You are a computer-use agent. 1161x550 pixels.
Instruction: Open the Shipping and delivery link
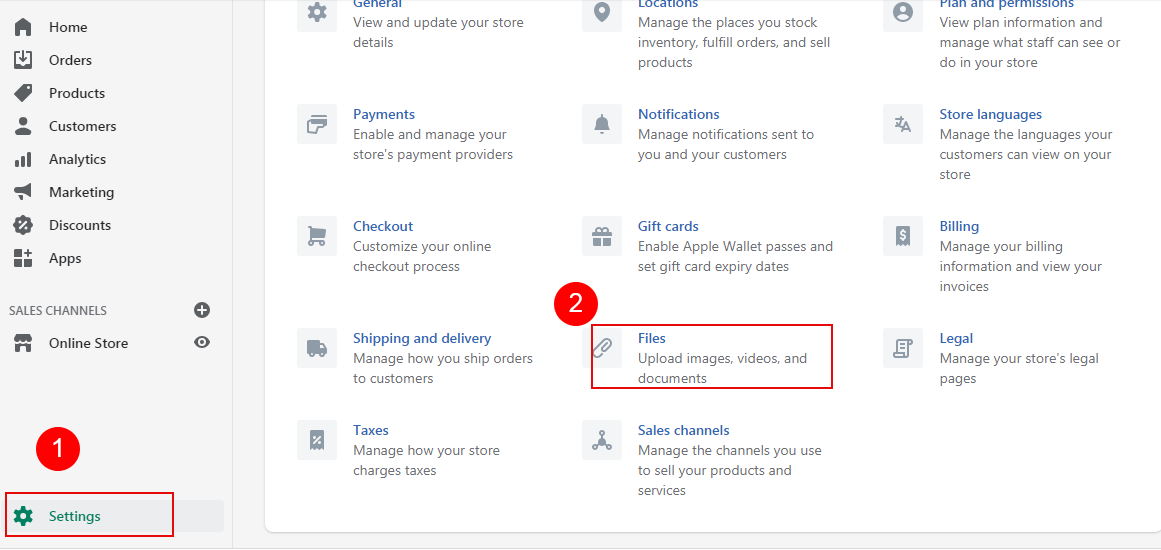pos(422,338)
